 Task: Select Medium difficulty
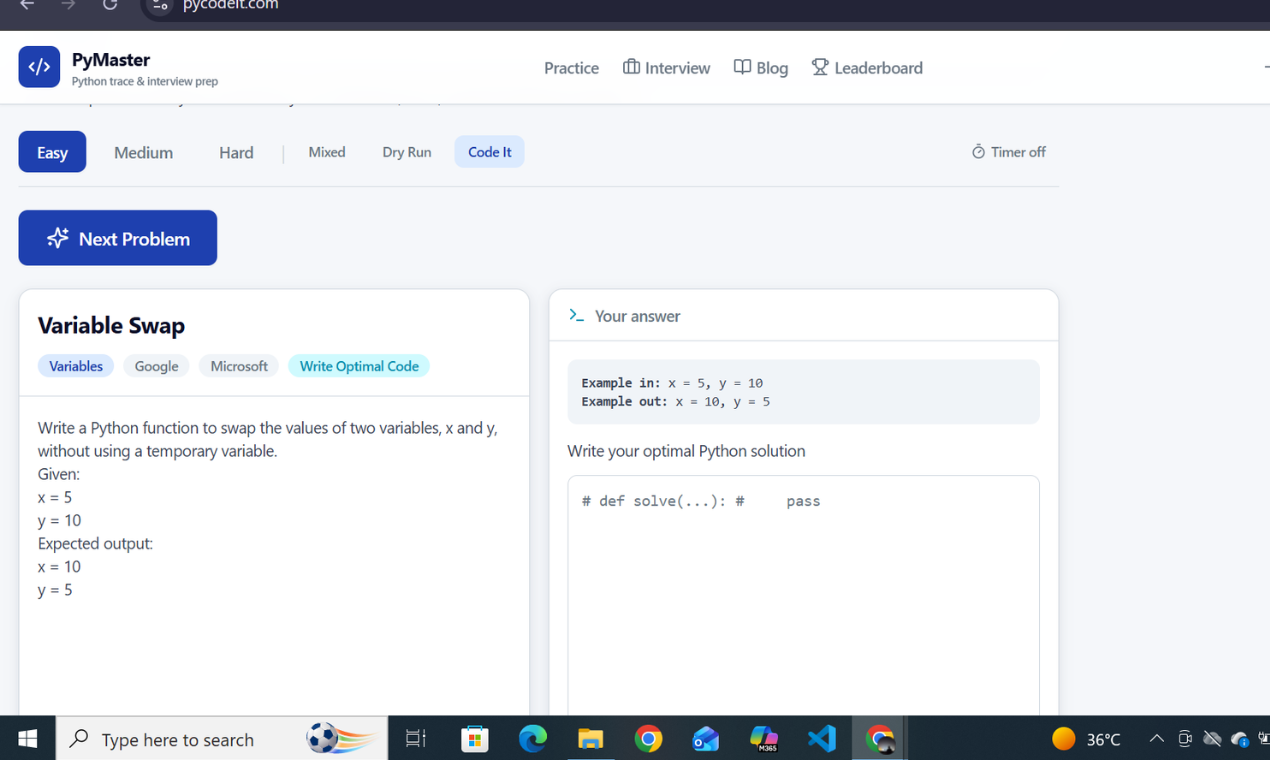pos(143,152)
